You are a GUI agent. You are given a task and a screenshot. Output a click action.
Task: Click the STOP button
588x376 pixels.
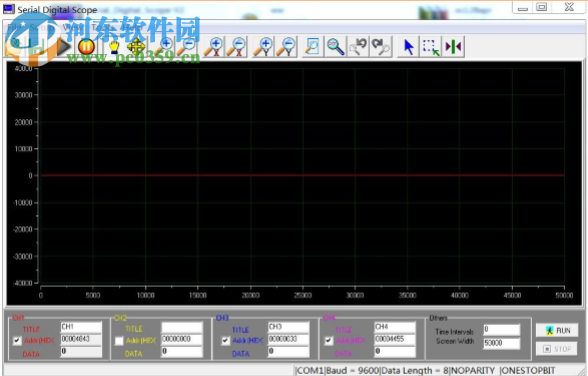click(x=557, y=349)
